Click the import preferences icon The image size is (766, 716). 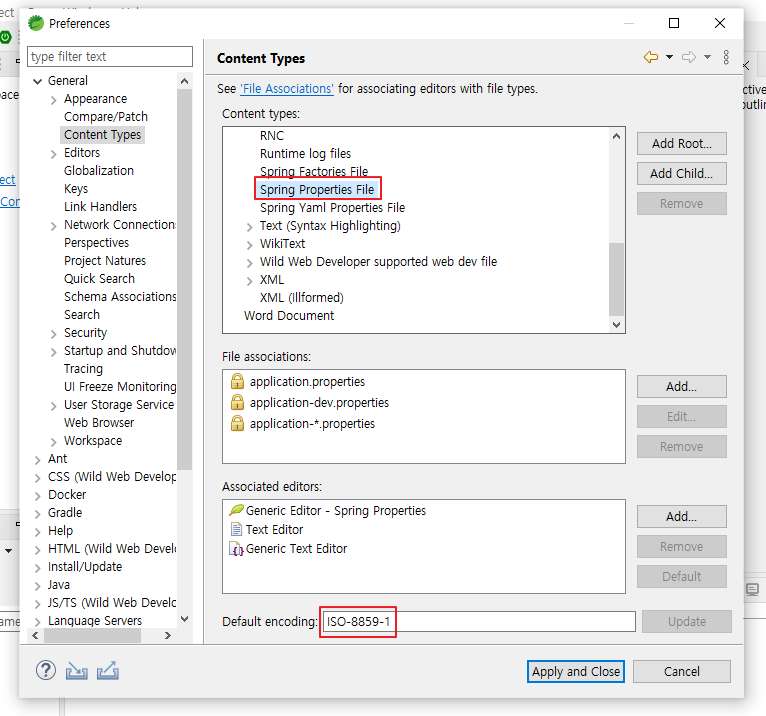tap(77, 671)
